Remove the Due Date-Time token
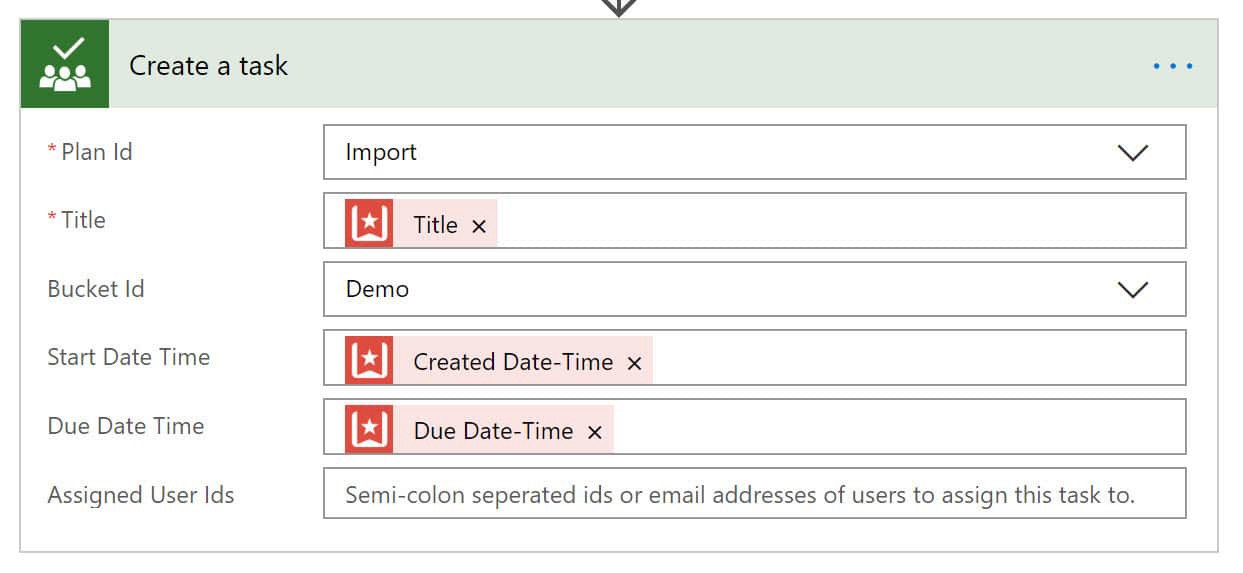This screenshot has height=573, width=1243. click(x=595, y=432)
